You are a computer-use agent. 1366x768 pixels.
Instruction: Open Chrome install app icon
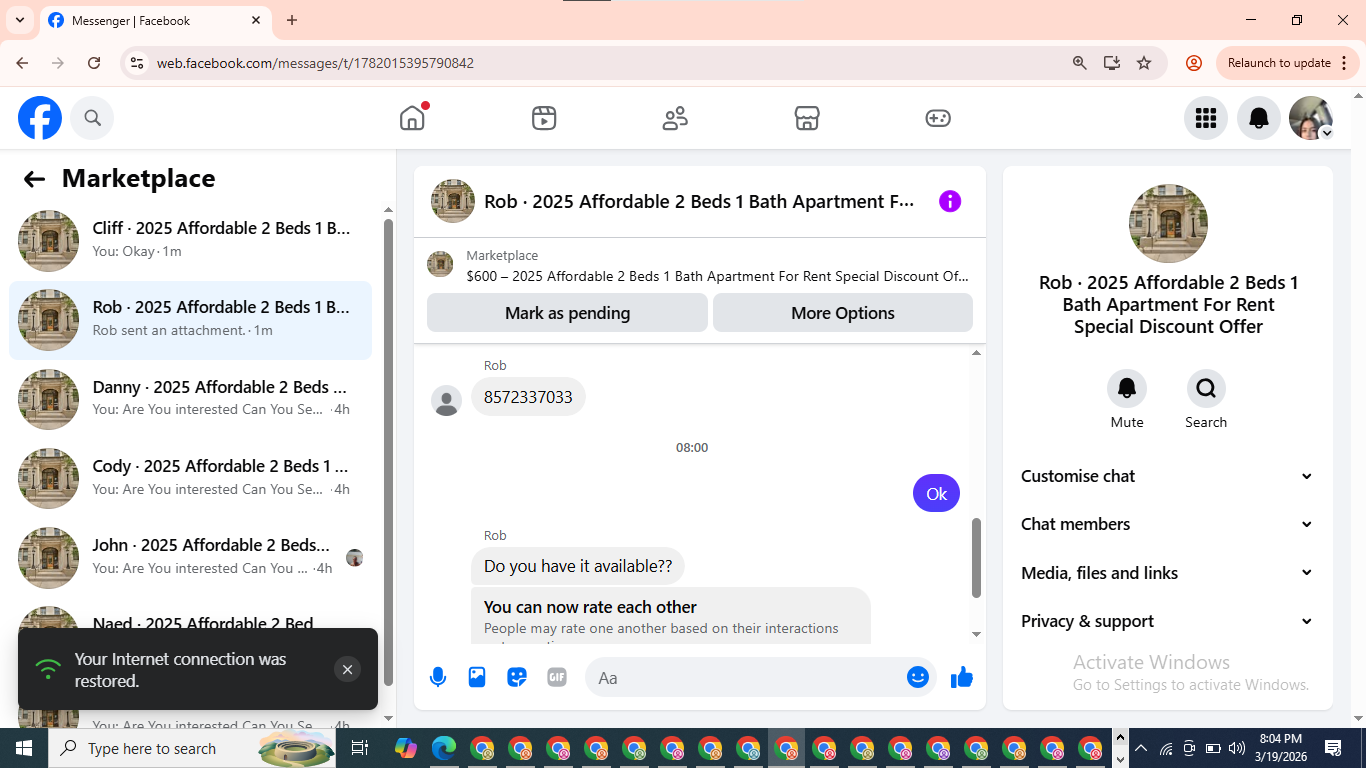[1112, 63]
